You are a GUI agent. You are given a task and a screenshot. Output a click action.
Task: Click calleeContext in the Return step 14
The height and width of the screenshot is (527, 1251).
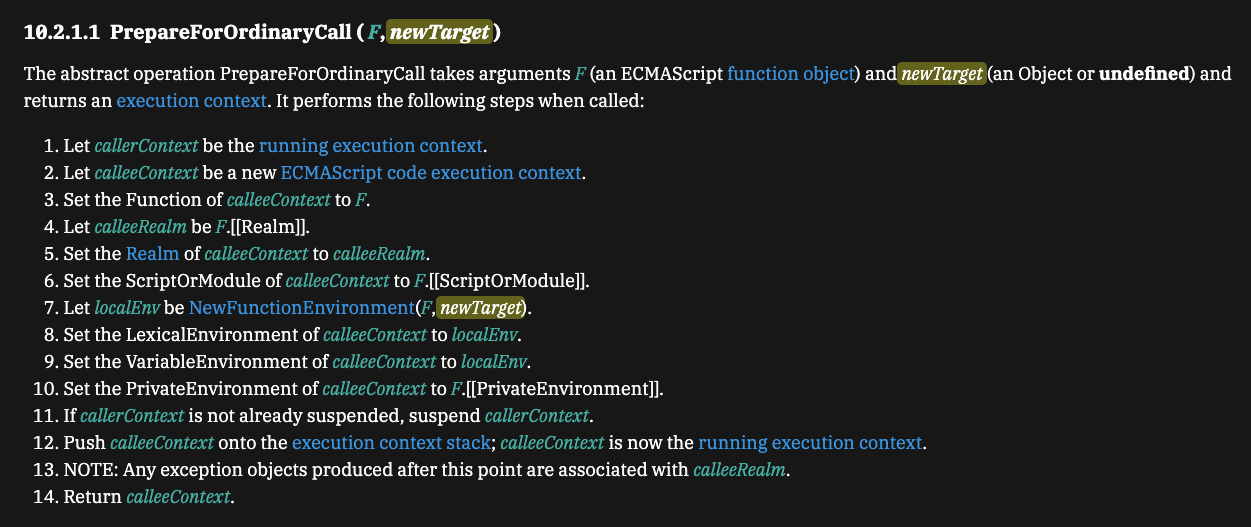tap(178, 497)
